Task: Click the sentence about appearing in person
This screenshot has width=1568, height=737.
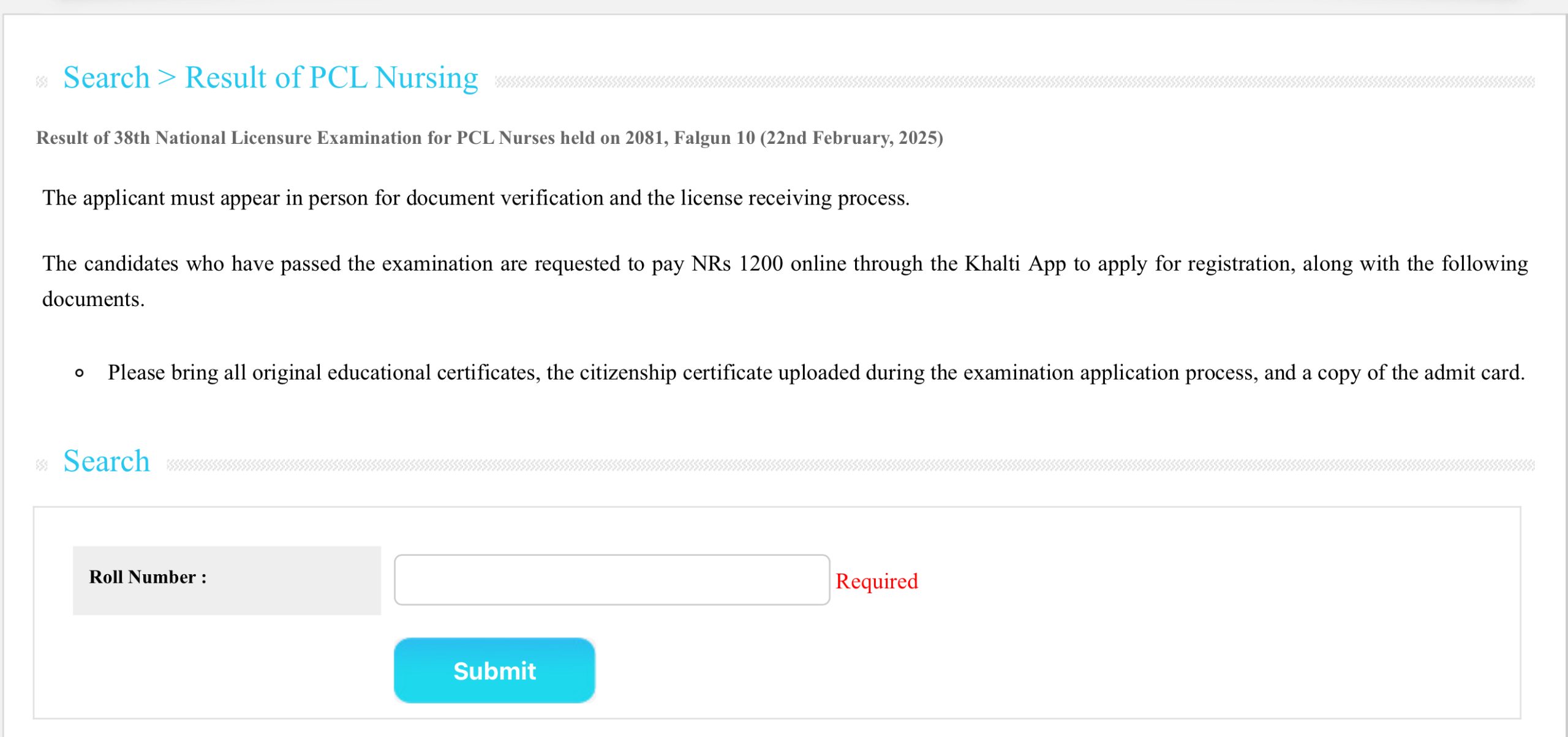Action: 475,198
